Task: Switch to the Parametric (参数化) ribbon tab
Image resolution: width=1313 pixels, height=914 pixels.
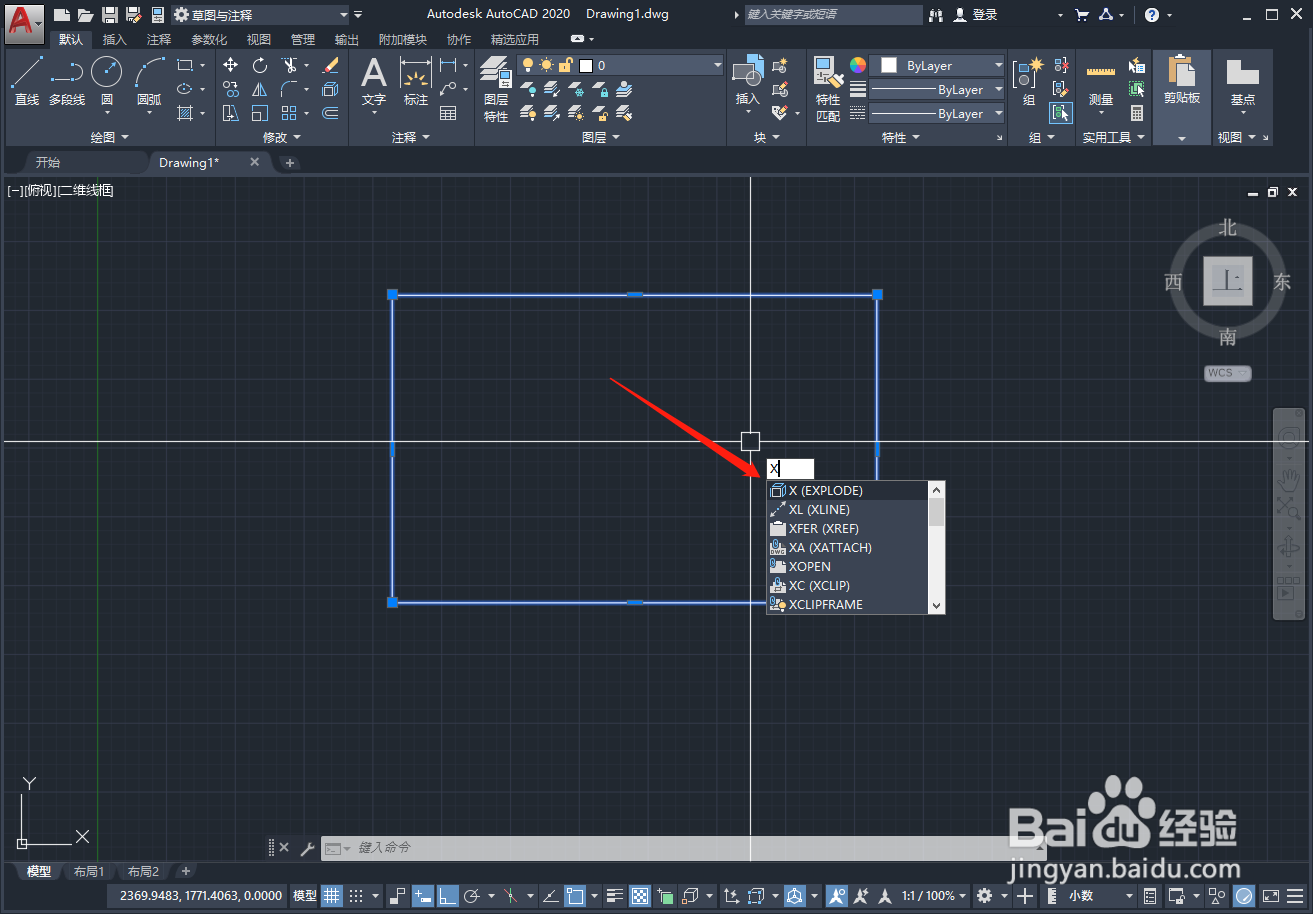Action: pyautogui.click(x=209, y=40)
